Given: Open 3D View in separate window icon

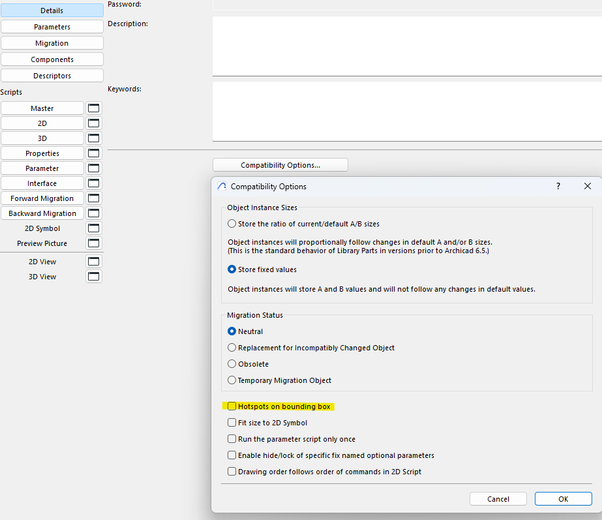Looking at the screenshot, I should 93,277.
